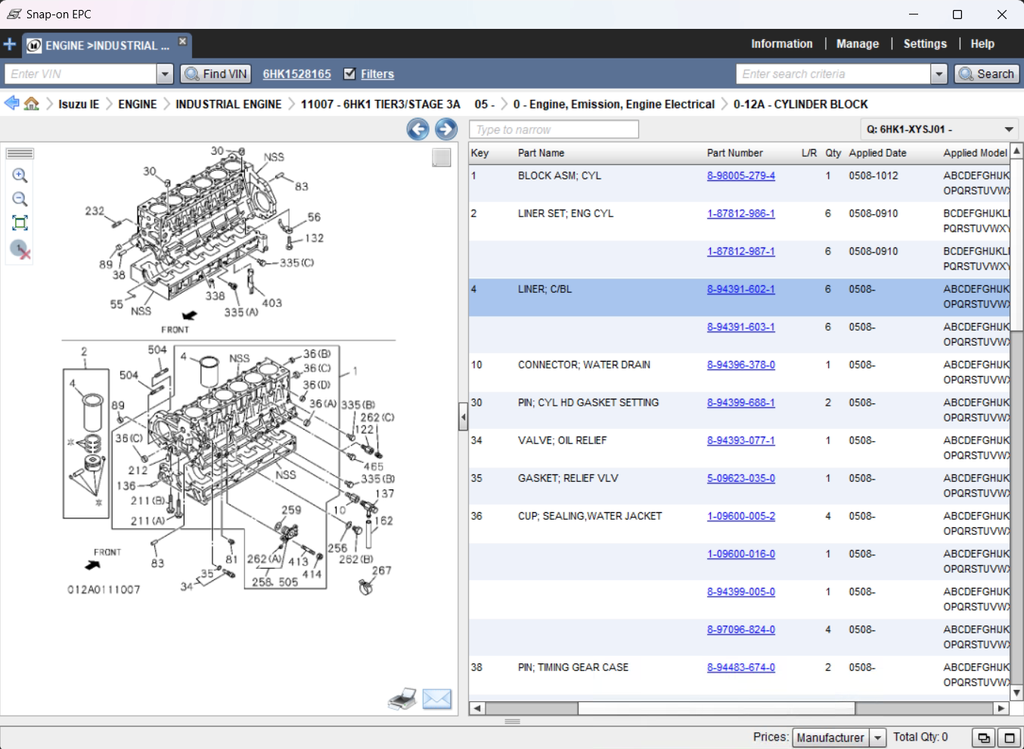This screenshot has height=749, width=1024.
Task: Open part number 8-94391-603-1
Action: pyautogui.click(x=741, y=327)
